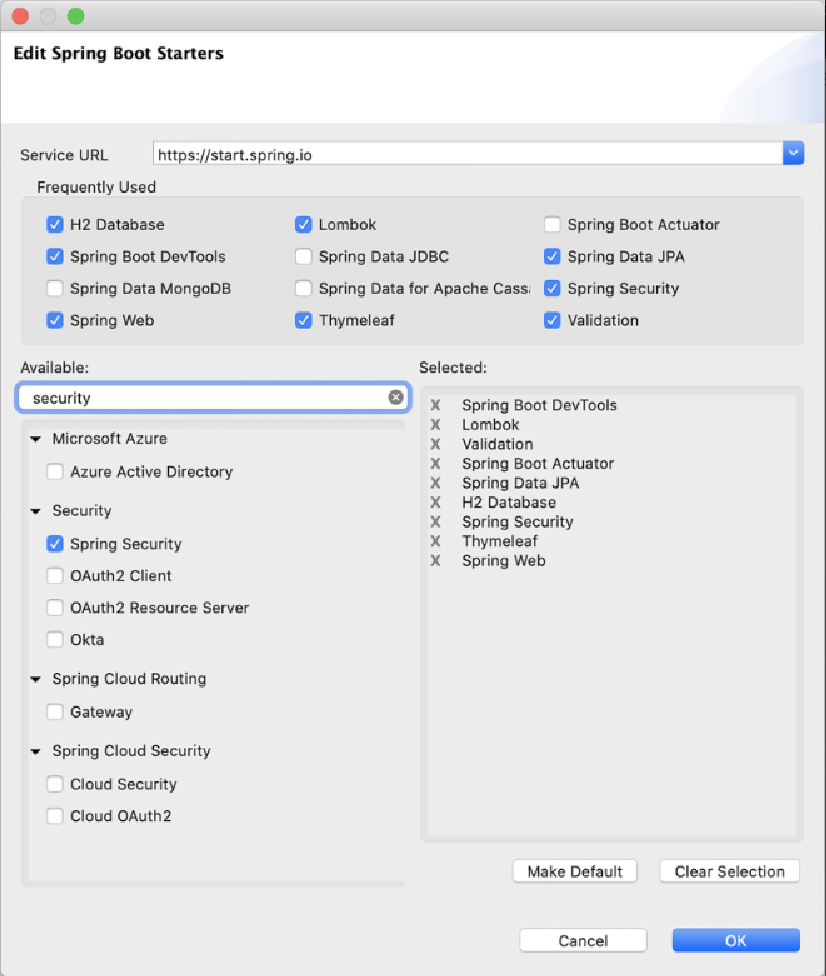
Task: Uncheck Spring Data JPA in Frequently Used
Action: point(552,256)
